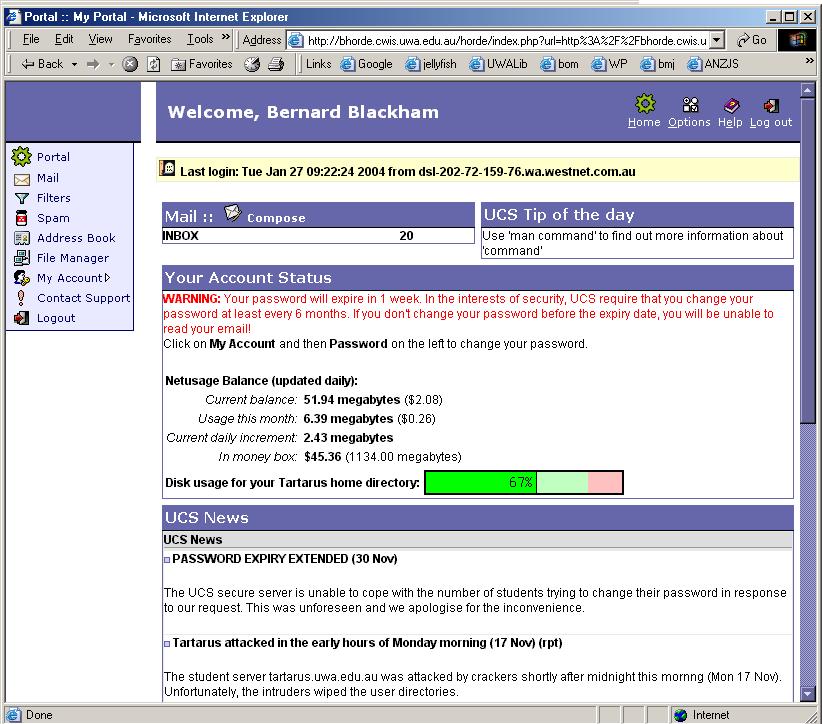Click the Compose envelope icon
The width and height of the screenshot is (822, 724).
click(232, 213)
